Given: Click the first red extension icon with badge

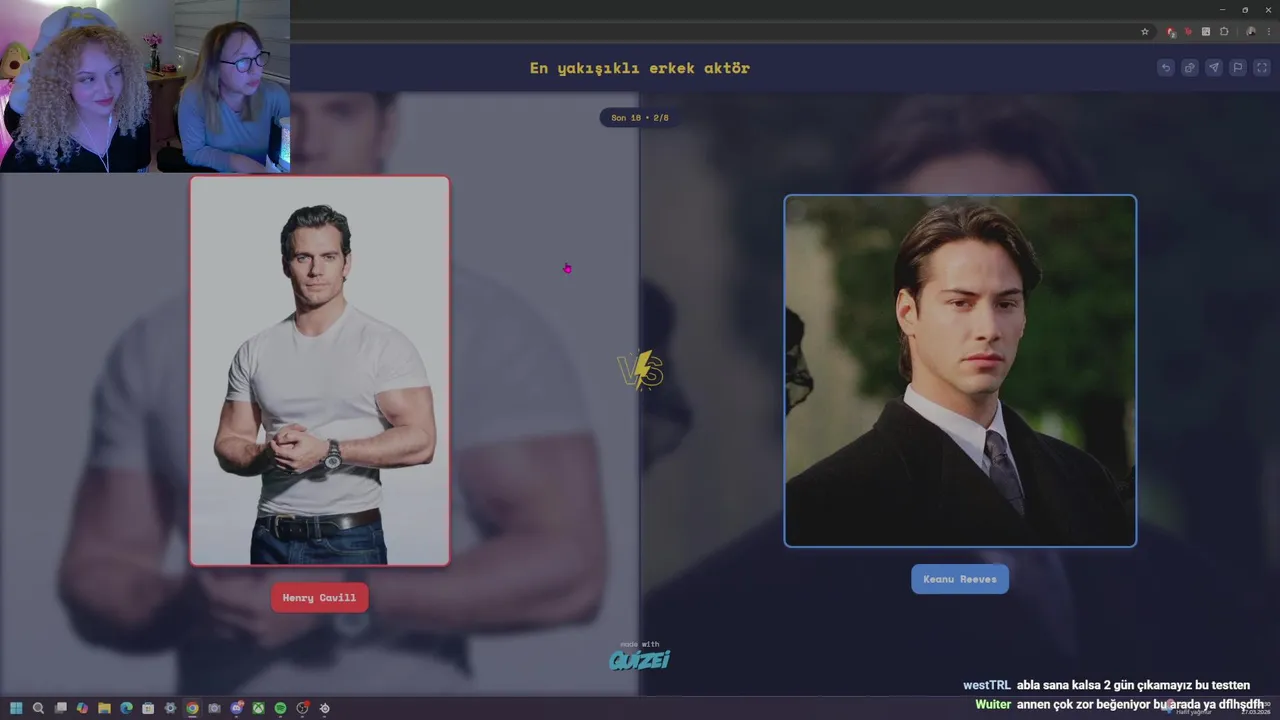Looking at the screenshot, I should click(x=1171, y=31).
